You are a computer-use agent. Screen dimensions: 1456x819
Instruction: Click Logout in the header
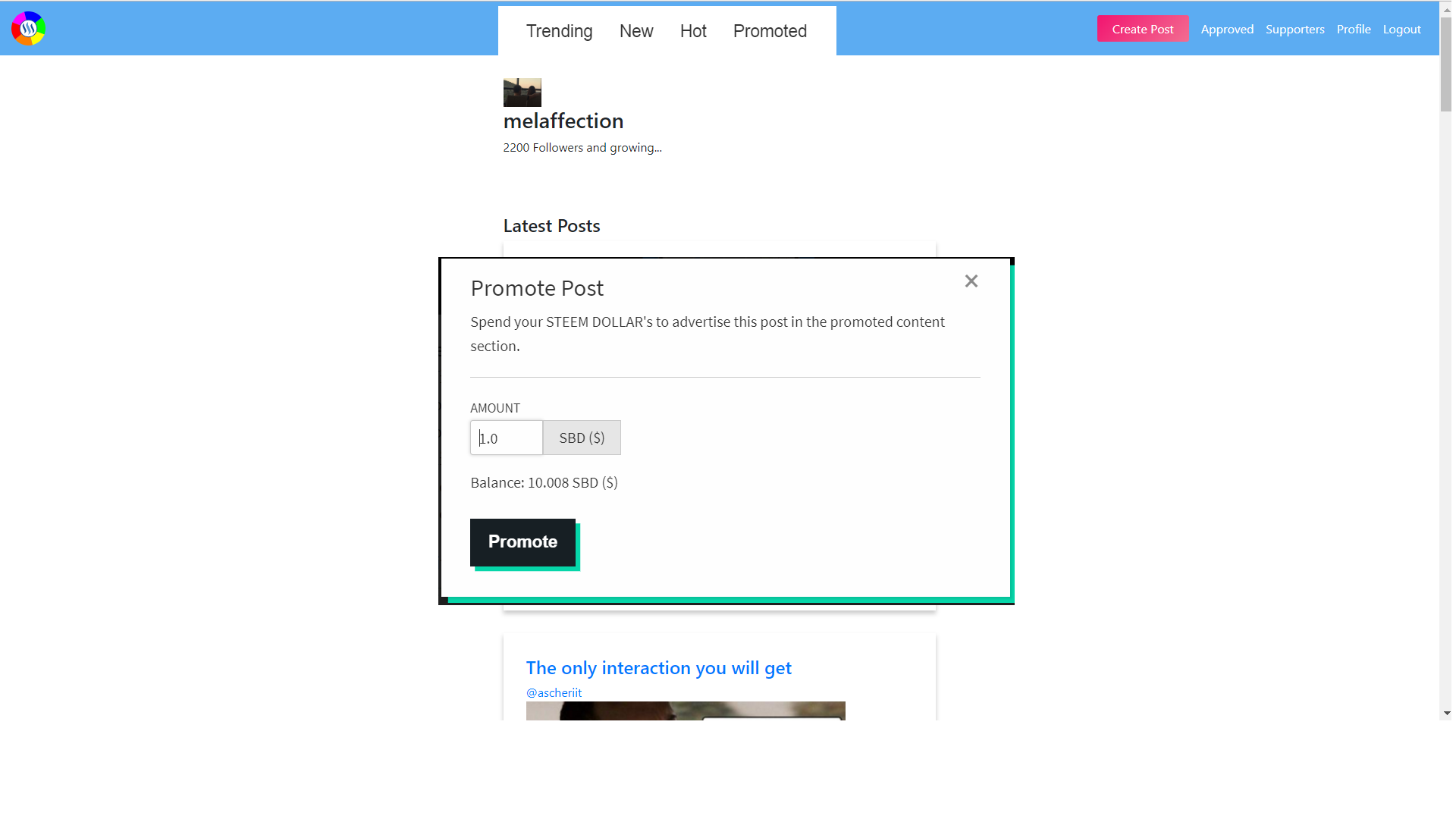click(1401, 30)
